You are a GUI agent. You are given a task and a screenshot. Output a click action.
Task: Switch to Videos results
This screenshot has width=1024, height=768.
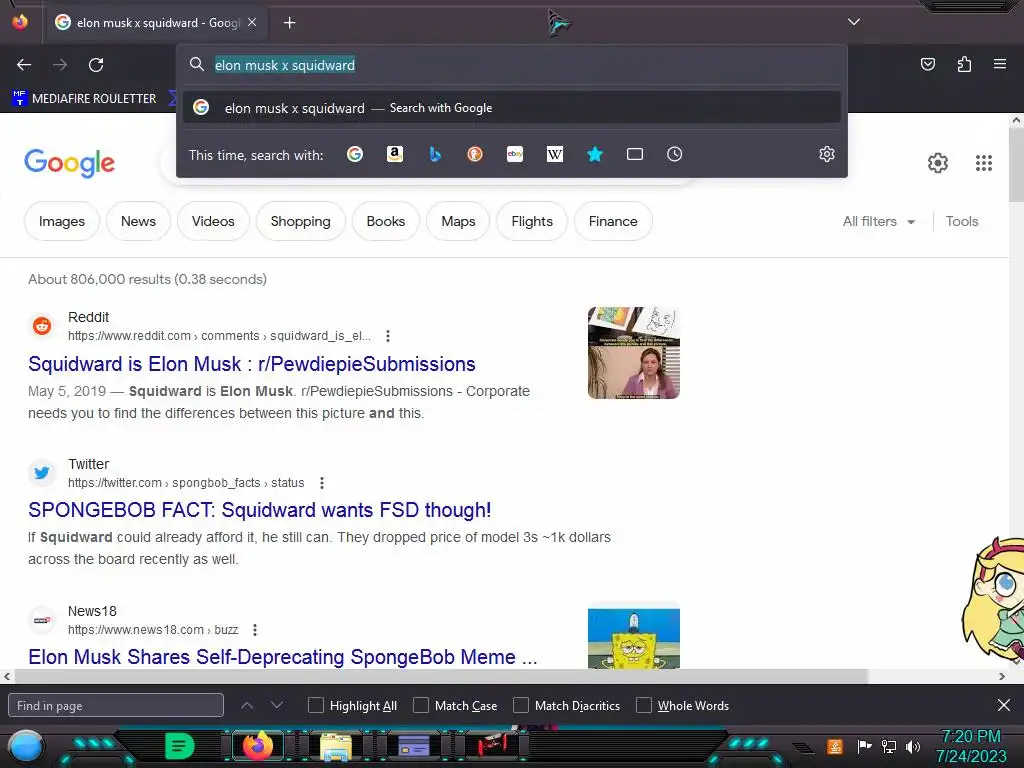[x=213, y=221]
